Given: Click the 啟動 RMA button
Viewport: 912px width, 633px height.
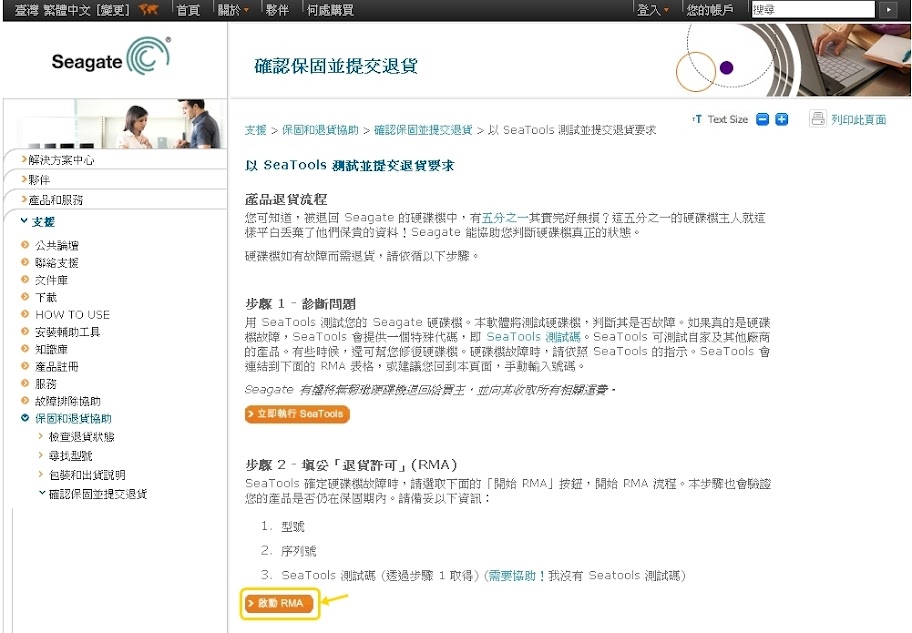Looking at the screenshot, I should click(279, 603).
